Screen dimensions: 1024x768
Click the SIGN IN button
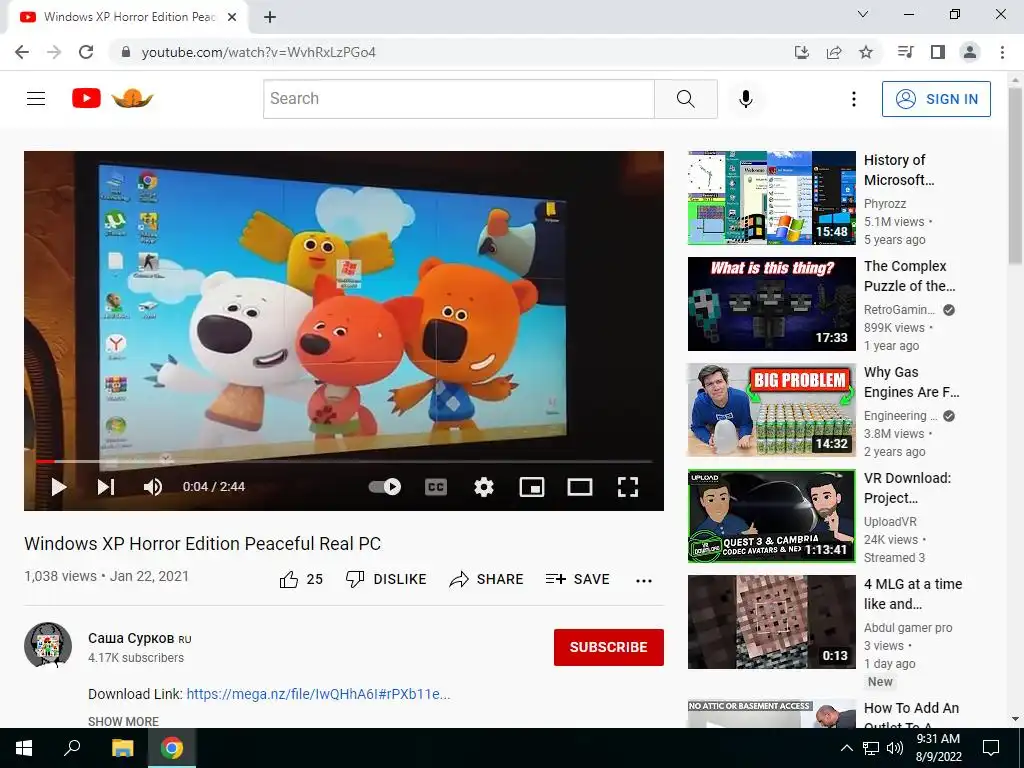tap(936, 99)
